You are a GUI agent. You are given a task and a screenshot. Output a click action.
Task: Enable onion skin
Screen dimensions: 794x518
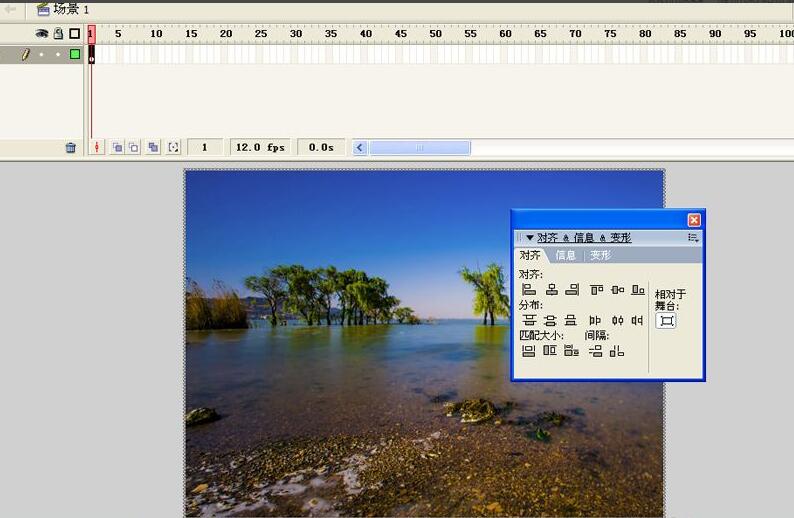pos(117,147)
